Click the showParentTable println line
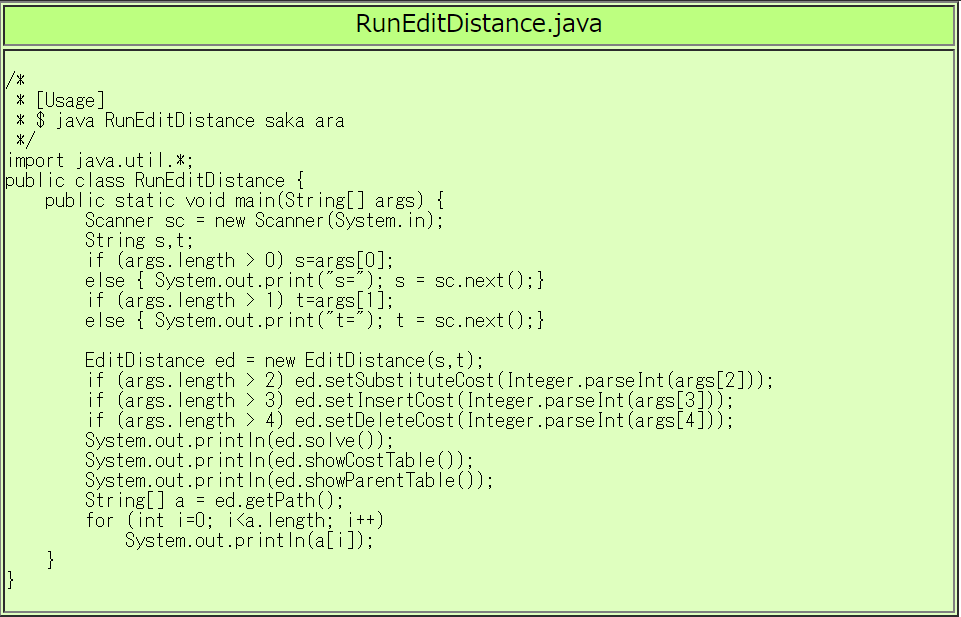 pos(289,481)
